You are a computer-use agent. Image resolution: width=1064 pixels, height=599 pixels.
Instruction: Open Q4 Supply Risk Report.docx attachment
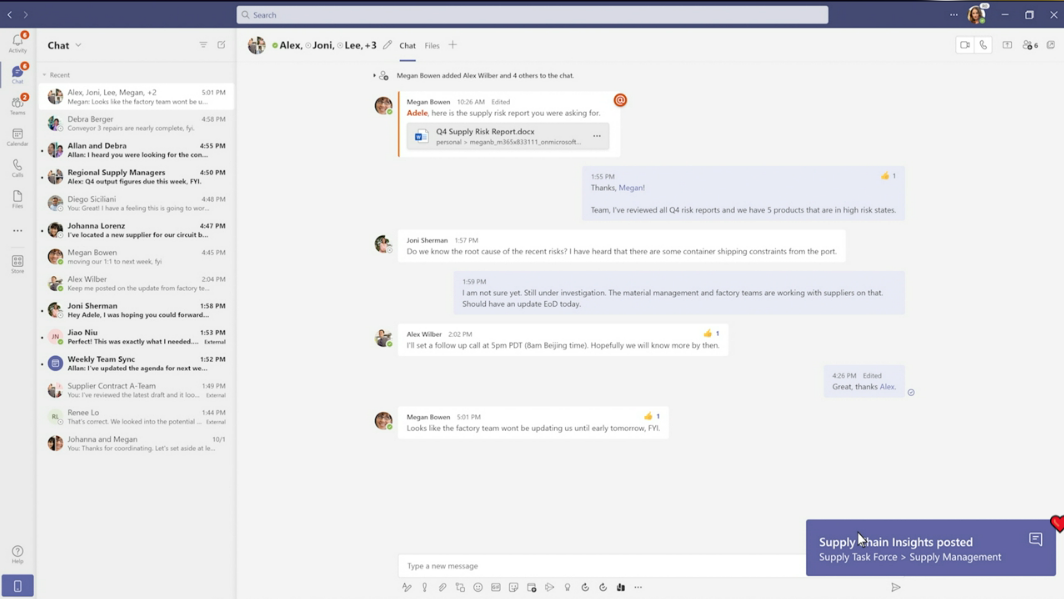coord(508,136)
